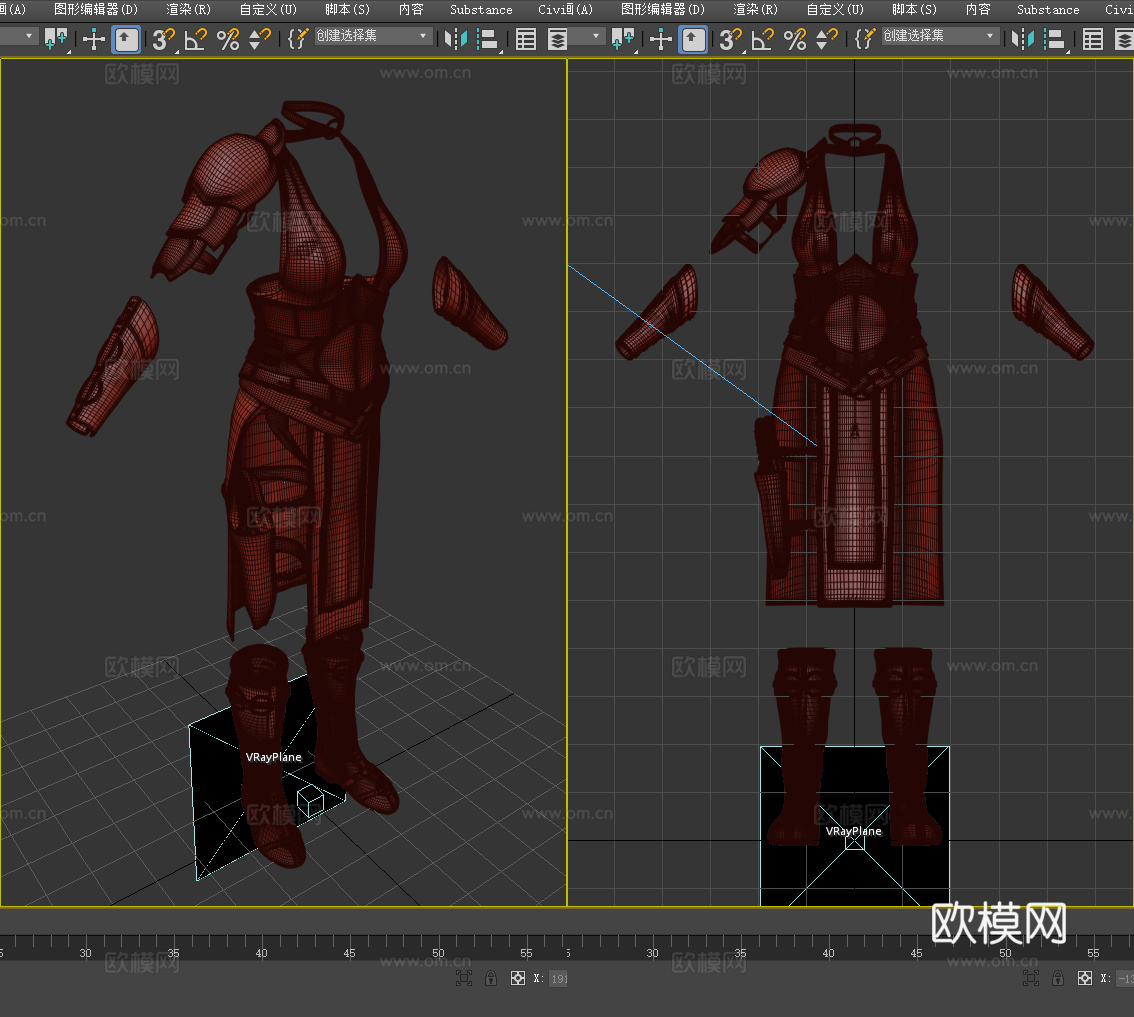Open 渲染(R) menu in perspective window
The width and height of the screenshot is (1134, 1017).
(x=189, y=9)
